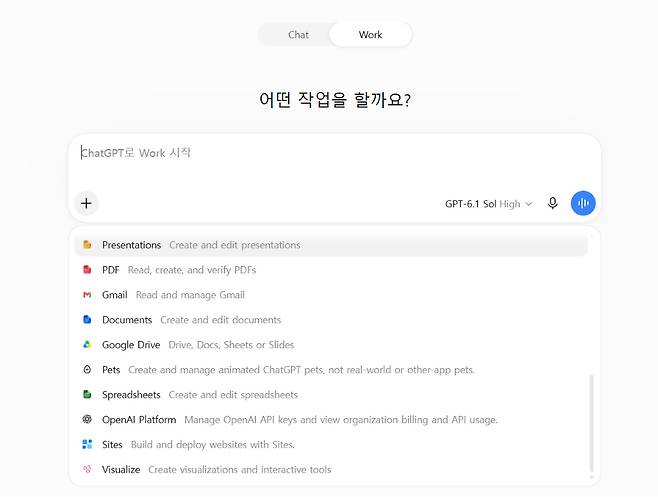658x497 pixels.
Task: Click the Sites blue grid icon
Action: tap(87, 444)
